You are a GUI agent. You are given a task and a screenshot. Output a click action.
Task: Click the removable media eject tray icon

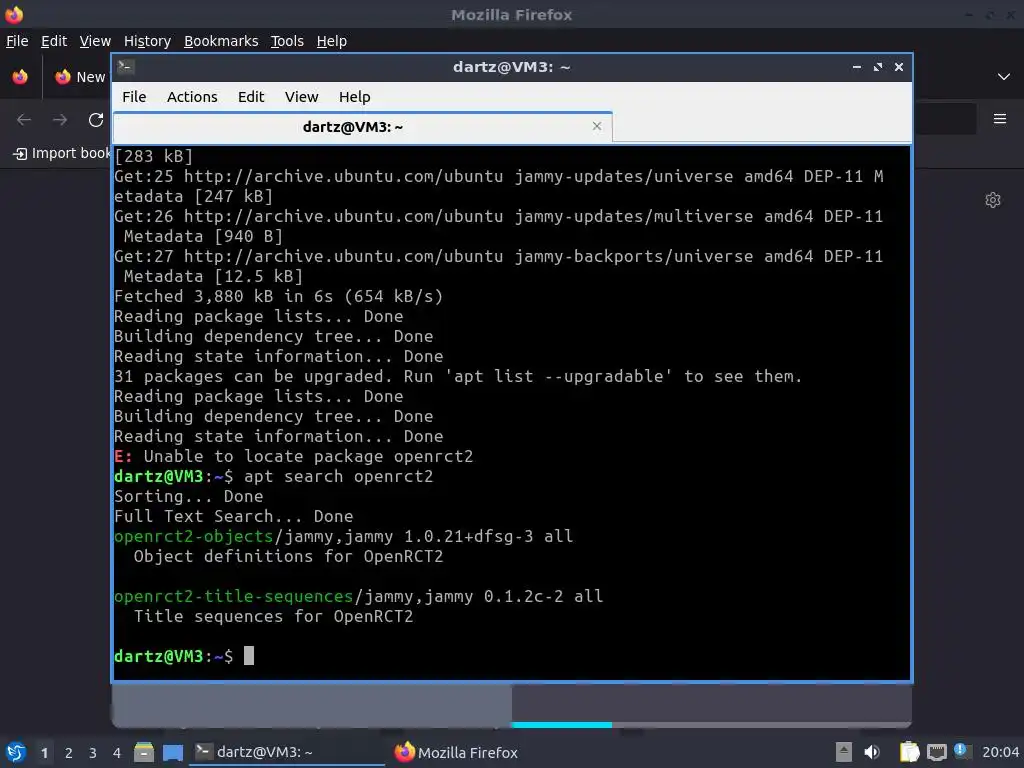pyautogui.click(x=843, y=752)
